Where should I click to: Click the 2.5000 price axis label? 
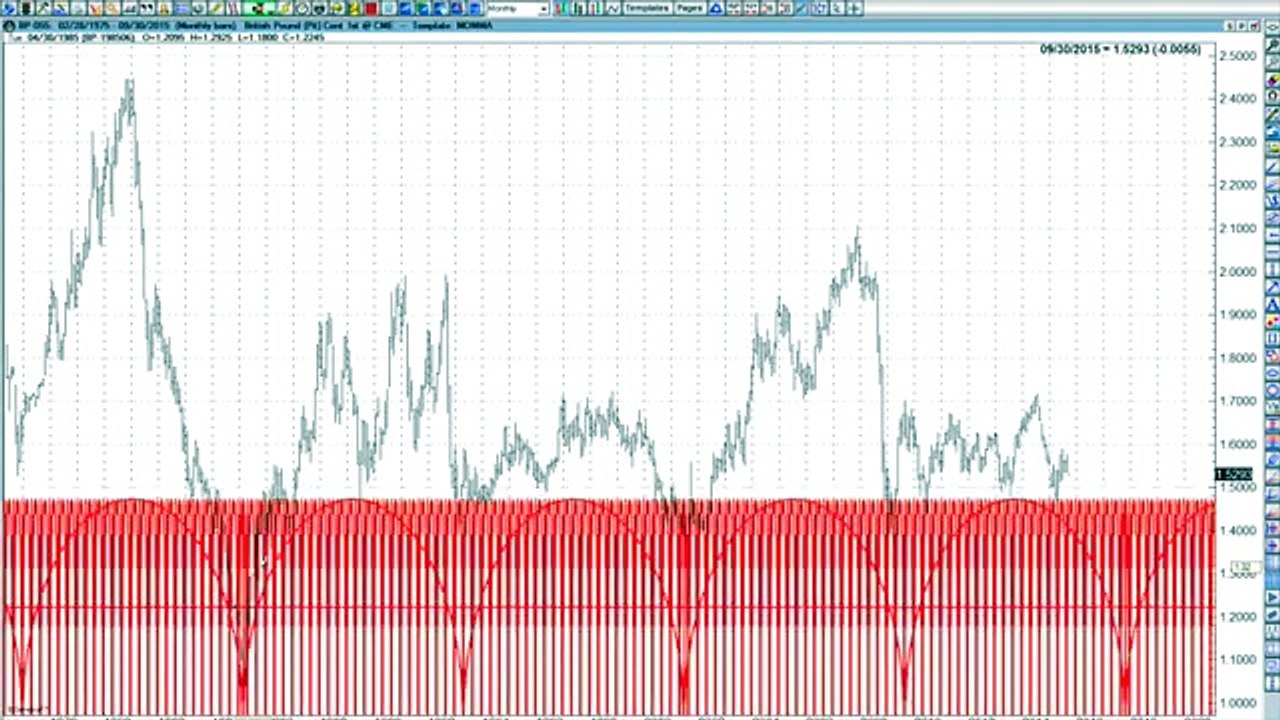(x=1237, y=55)
